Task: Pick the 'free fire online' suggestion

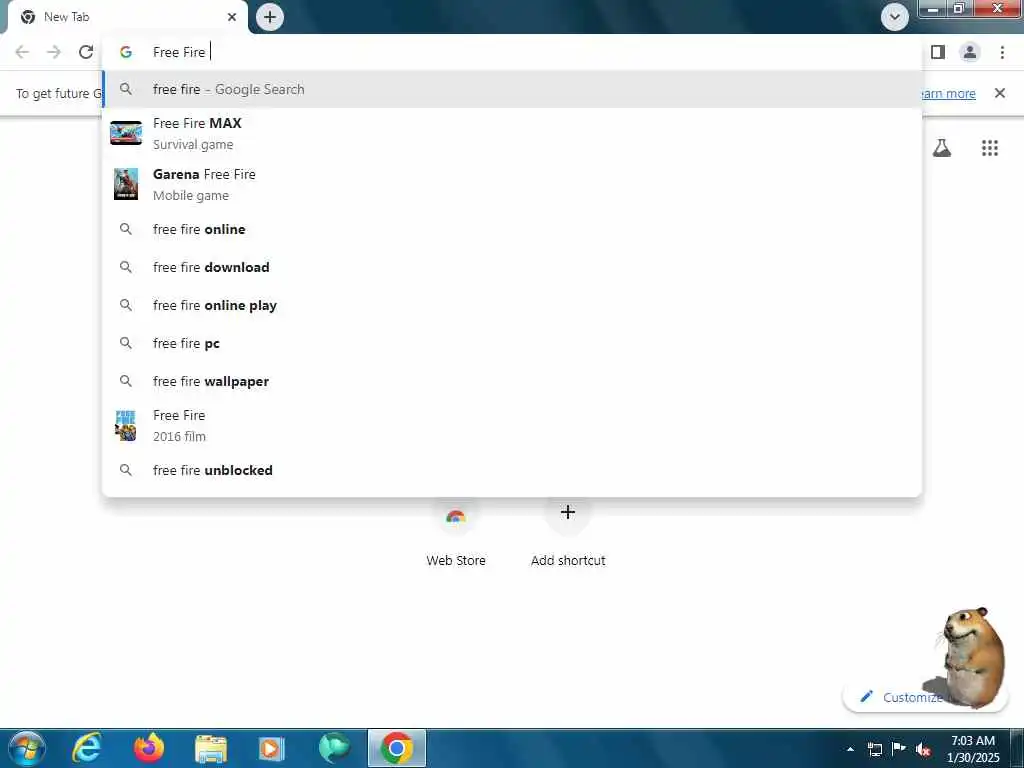Action: point(512,229)
